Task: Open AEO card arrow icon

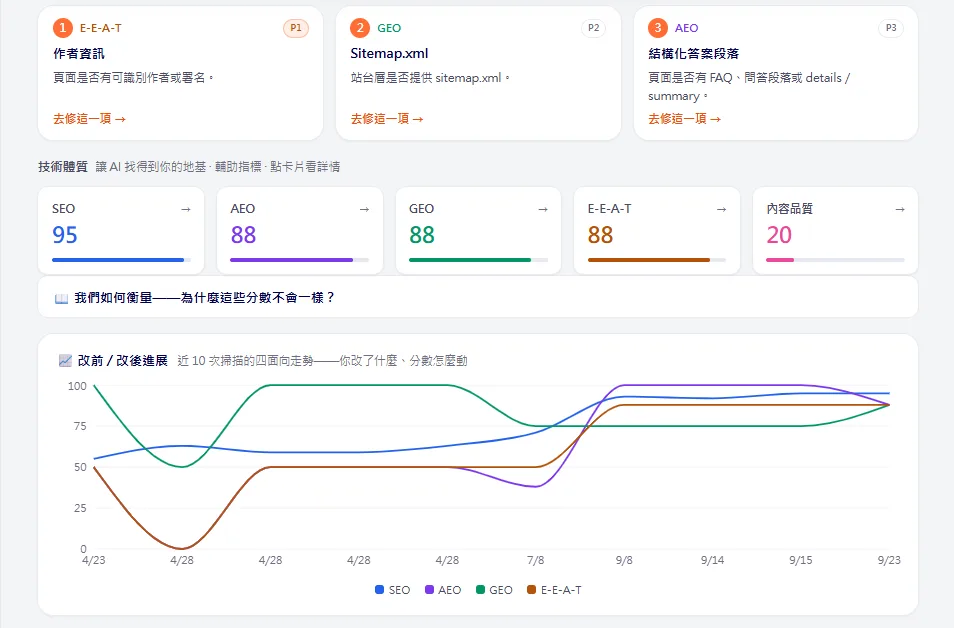Action: point(364,209)
